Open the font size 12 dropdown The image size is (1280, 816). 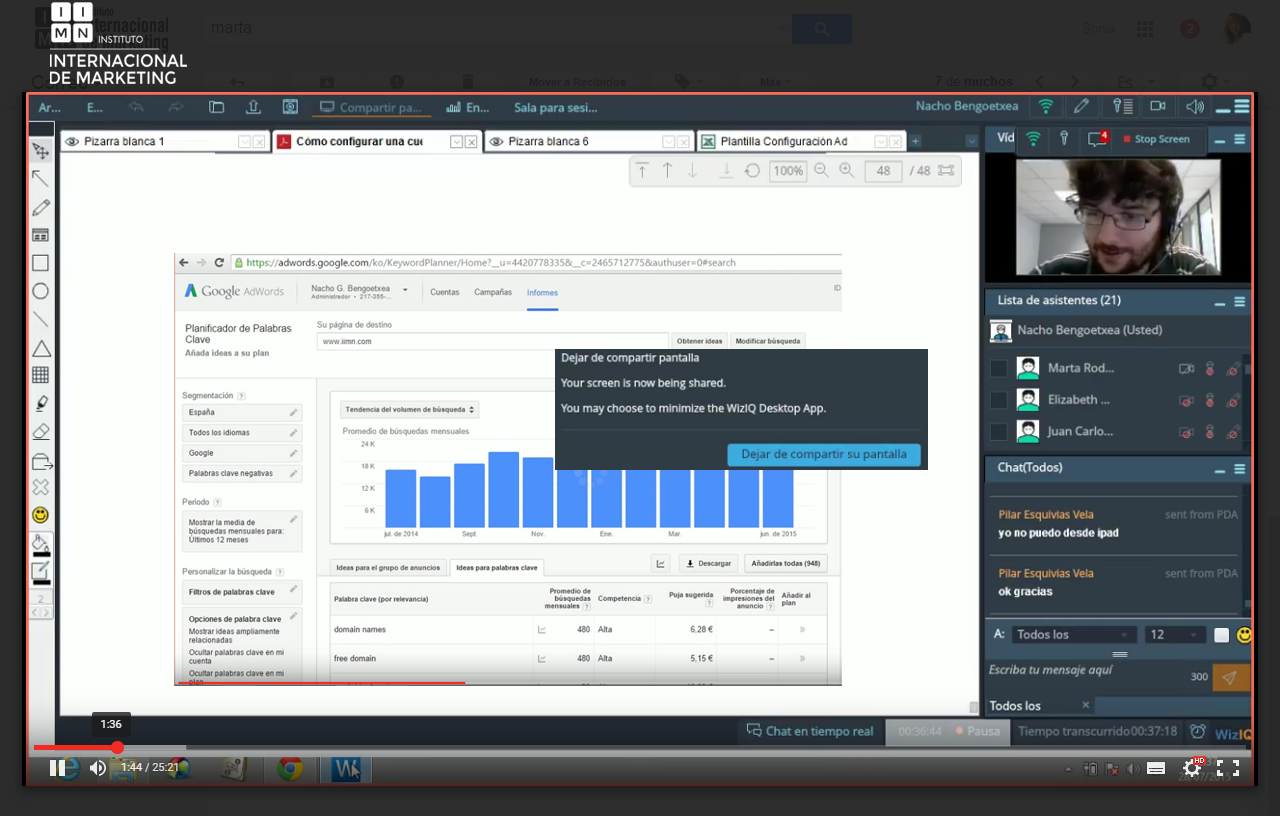coord(1176,635)
